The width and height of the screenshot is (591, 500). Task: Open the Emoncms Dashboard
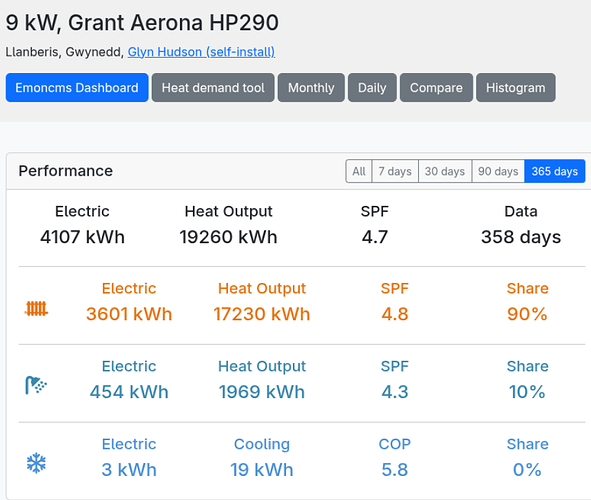pos(77,88)
